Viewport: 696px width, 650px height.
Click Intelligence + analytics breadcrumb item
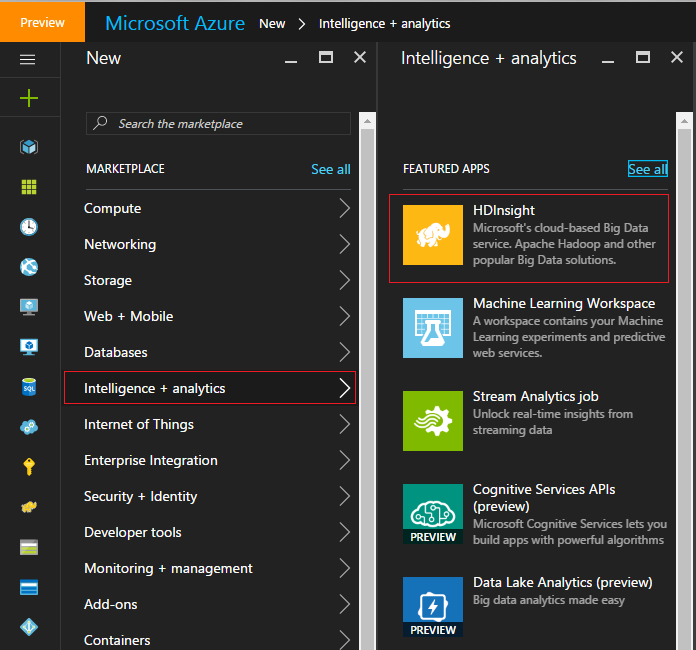(384, 24)
